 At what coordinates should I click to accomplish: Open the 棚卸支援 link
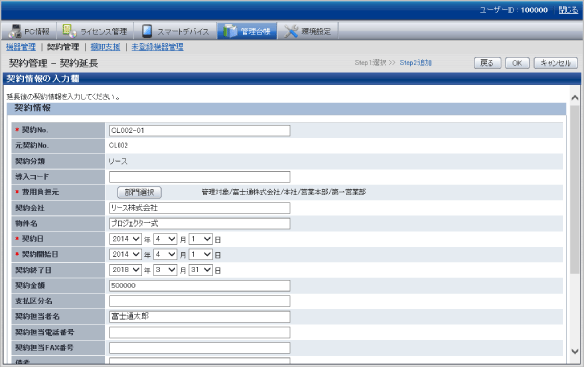pyautogui.click(x=105, y=47)
